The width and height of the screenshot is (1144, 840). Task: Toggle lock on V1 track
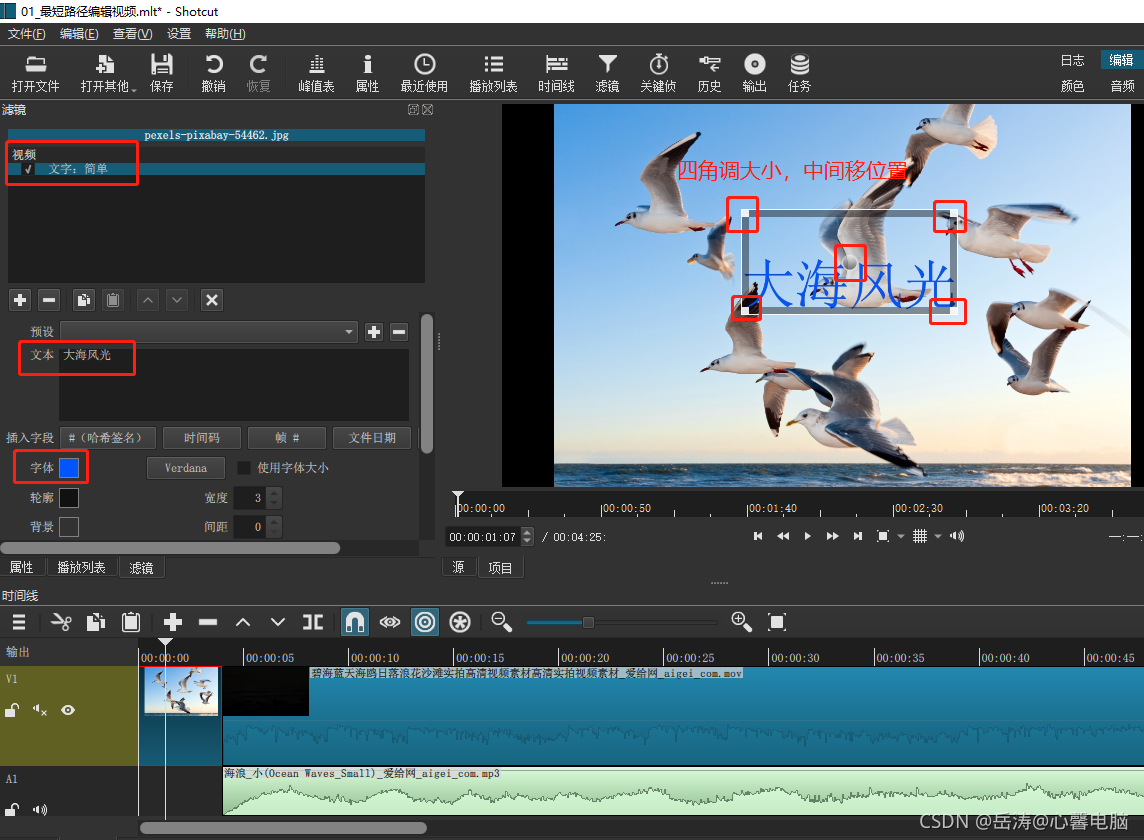click(x=12, y=710)
